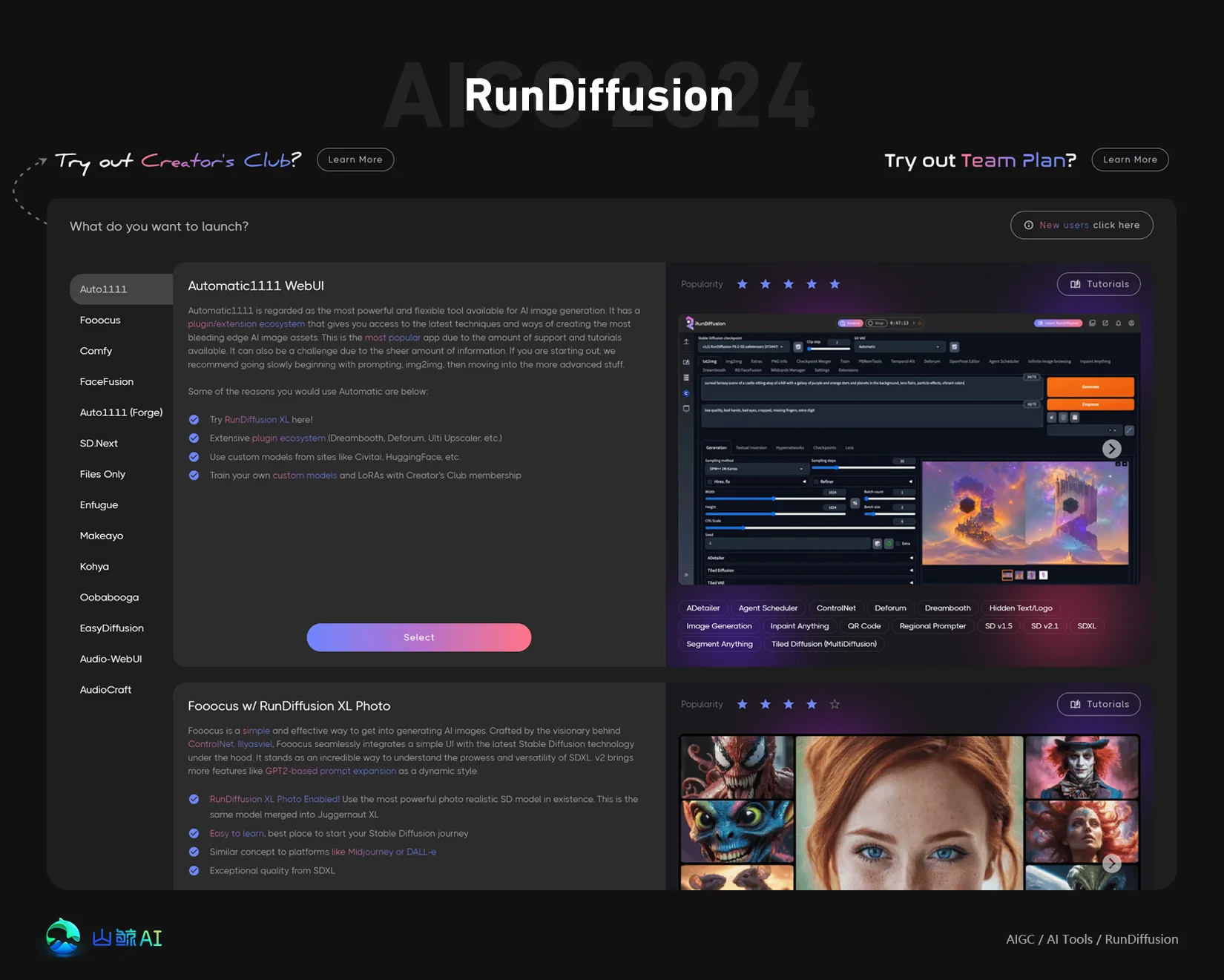Viewport: 1224px width, 980px height.
Task: Open Tutorials for Automatic1111 WebUI
Action: coord(1099,284)
